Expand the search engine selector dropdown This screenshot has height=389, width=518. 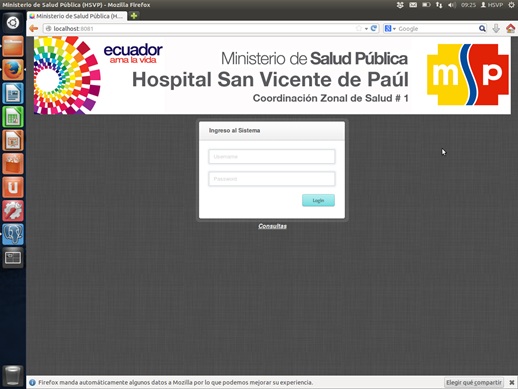(x=390, y=29)
